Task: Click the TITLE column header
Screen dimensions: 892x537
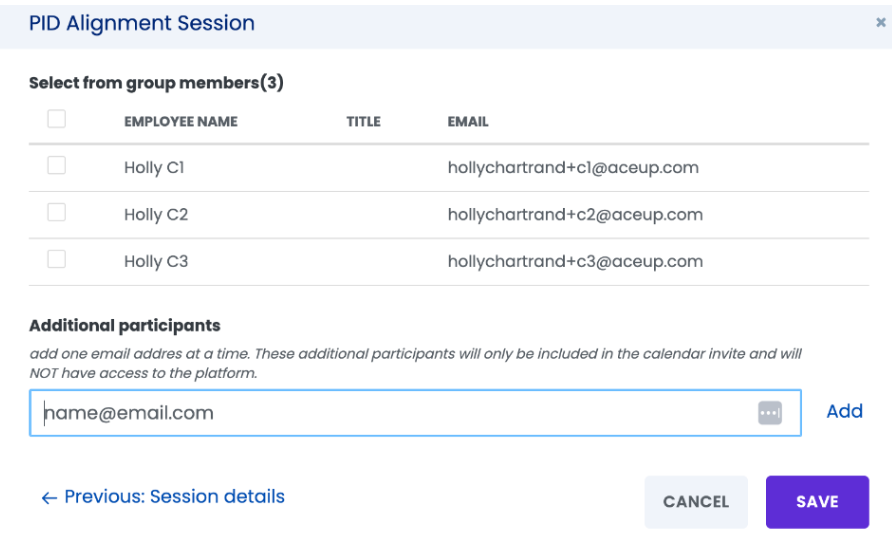Action: (x=364, y=122)
